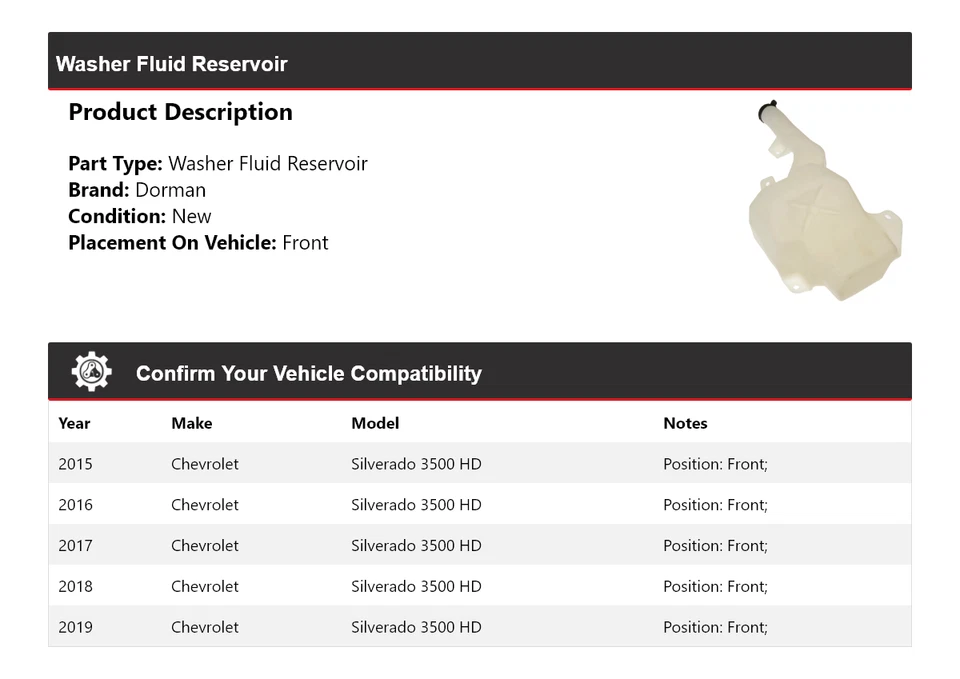This screenshot has height=679, width=960.
Task: Click the 2015 year row cell
Action: point(75,464)
